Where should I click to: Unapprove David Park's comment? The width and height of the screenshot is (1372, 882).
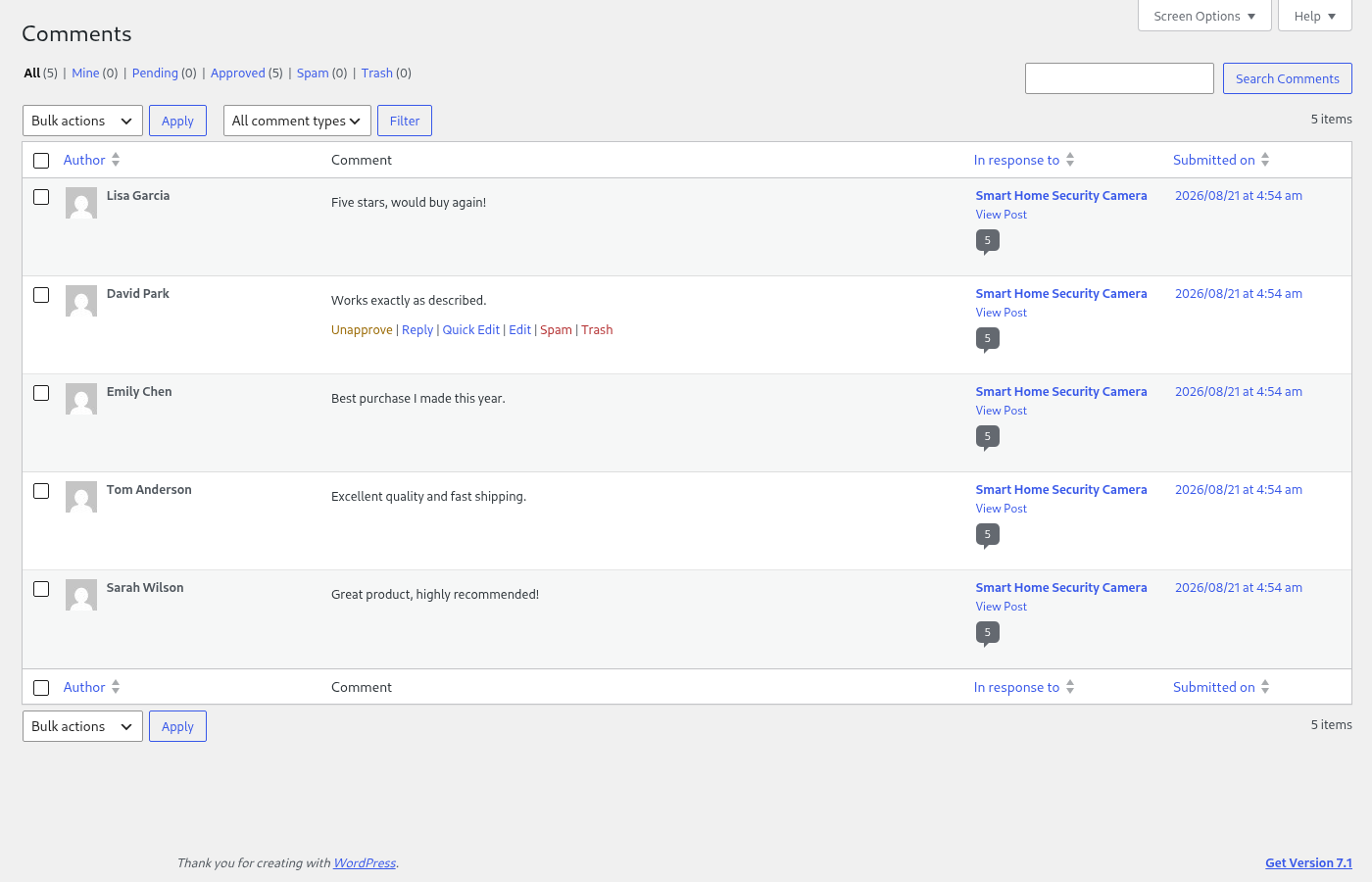(362, 330)
